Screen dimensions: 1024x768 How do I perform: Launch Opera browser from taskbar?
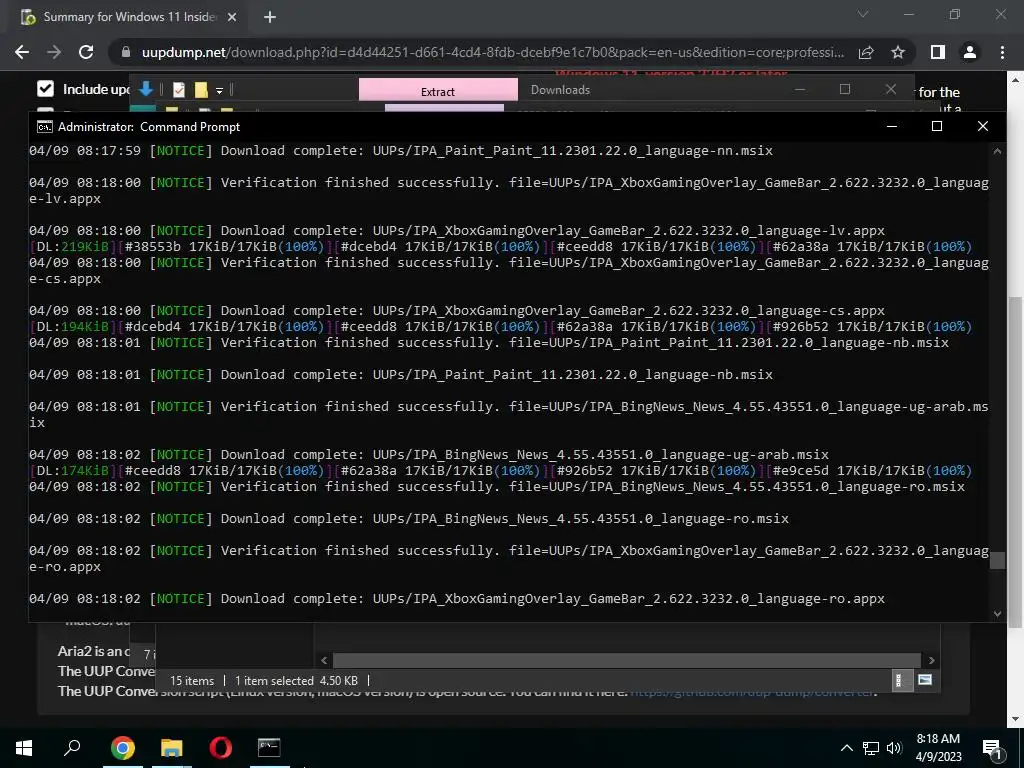pyautogui.click(x=221, y=748)
